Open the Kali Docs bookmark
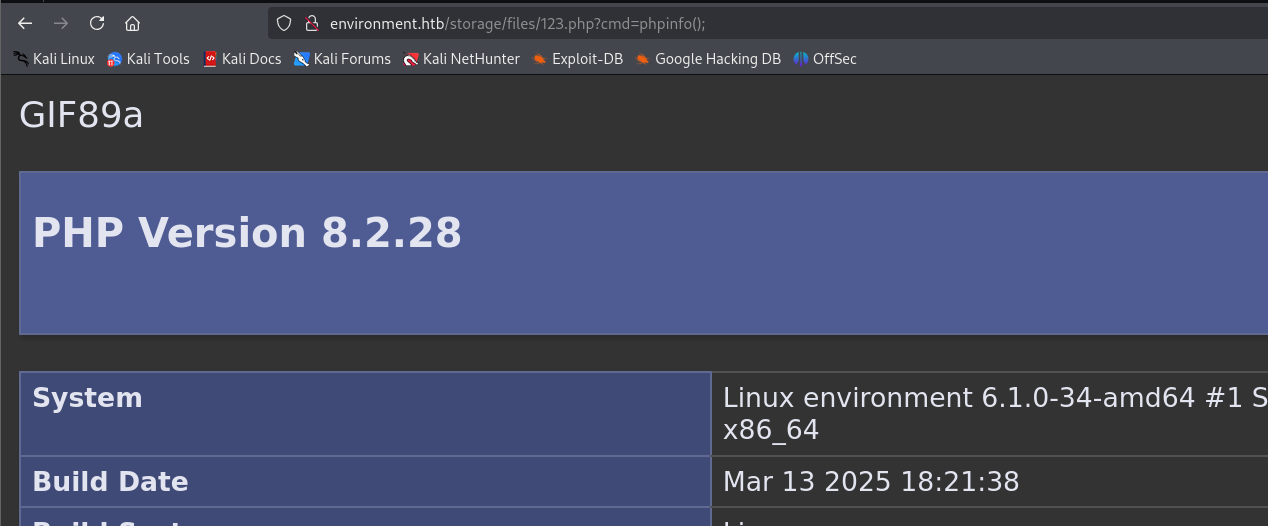This screenshot has width=1268, height=526. [242, 59]
